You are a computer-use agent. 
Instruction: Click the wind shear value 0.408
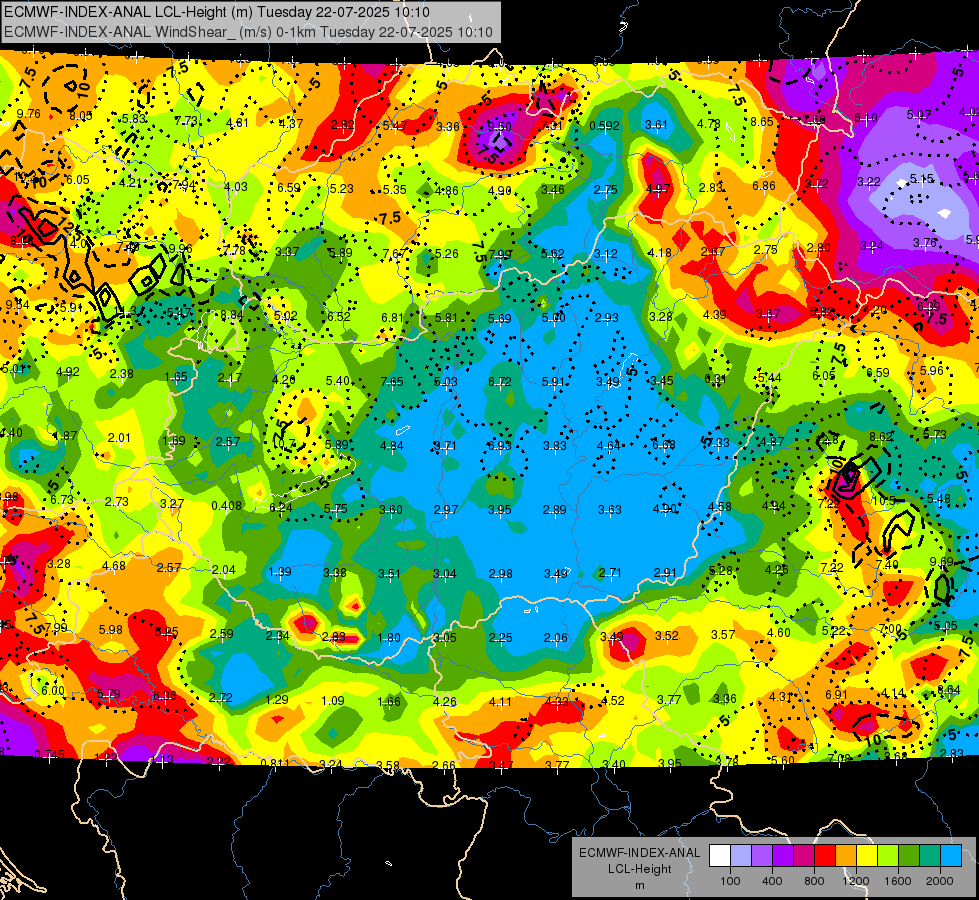(x=227, y=505)
